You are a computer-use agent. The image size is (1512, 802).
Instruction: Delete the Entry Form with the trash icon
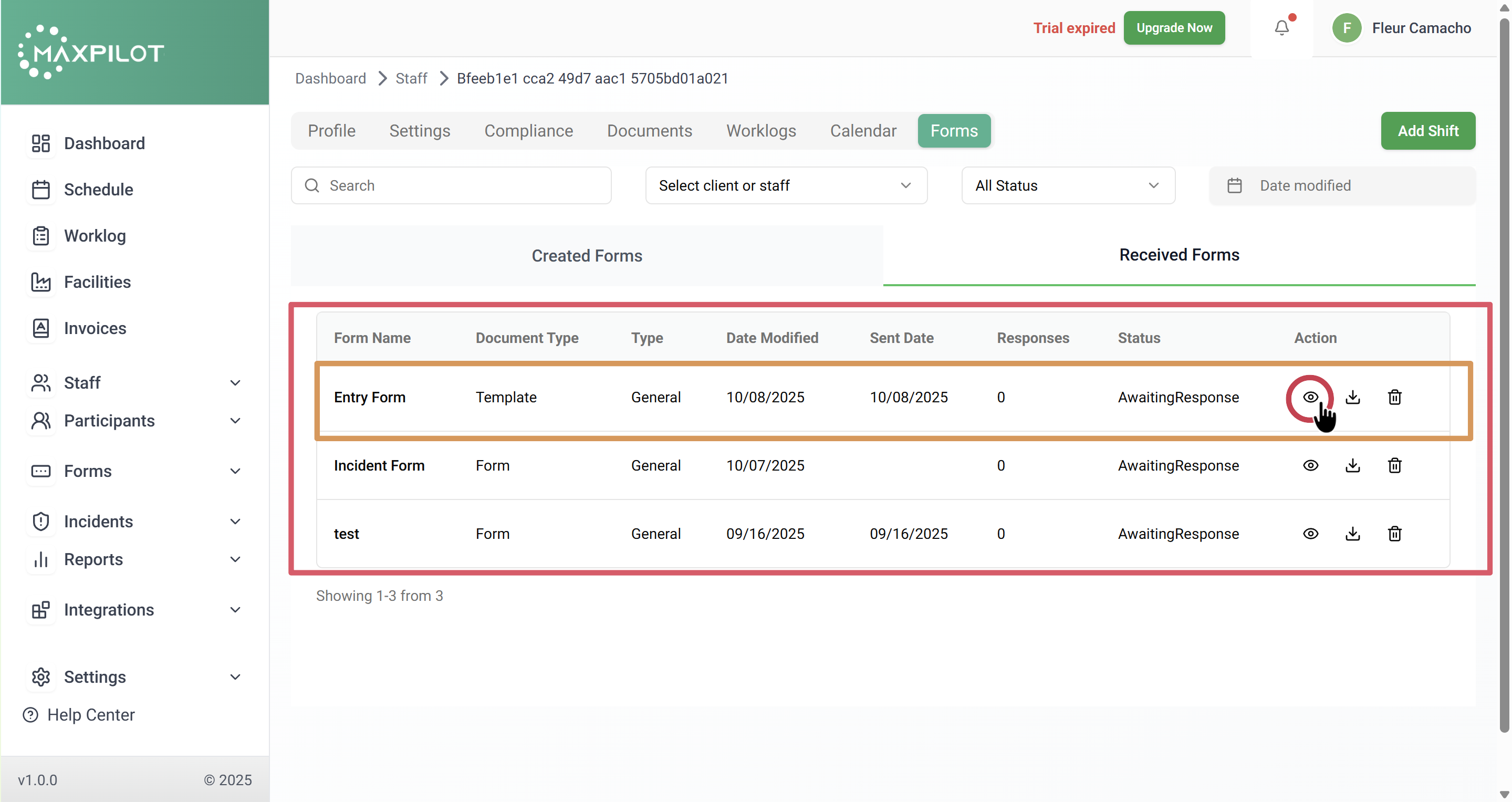[1394, 398]
